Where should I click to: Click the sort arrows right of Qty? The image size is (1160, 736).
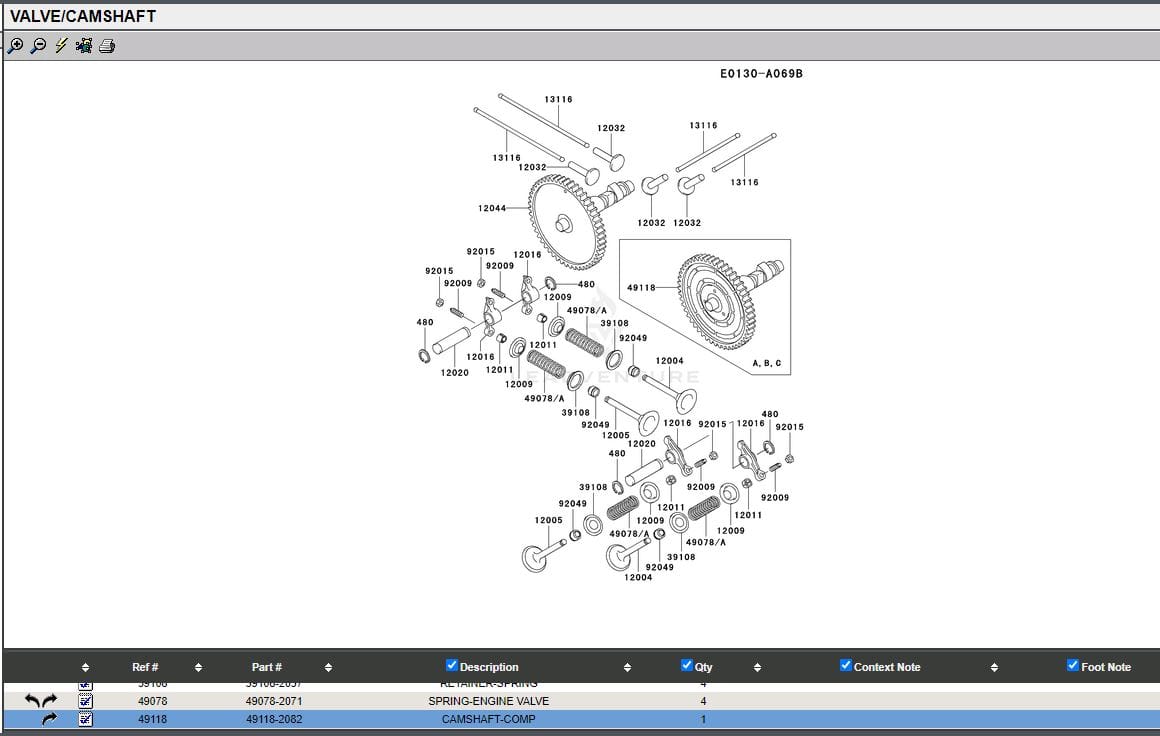click(757, 667)
